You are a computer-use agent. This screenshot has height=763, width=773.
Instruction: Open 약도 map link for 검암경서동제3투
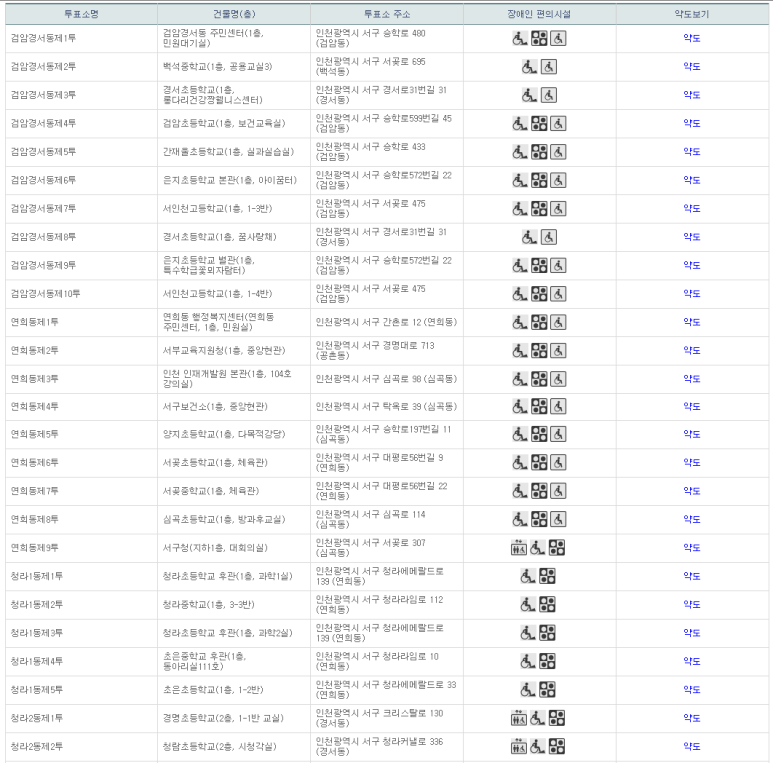692,95
